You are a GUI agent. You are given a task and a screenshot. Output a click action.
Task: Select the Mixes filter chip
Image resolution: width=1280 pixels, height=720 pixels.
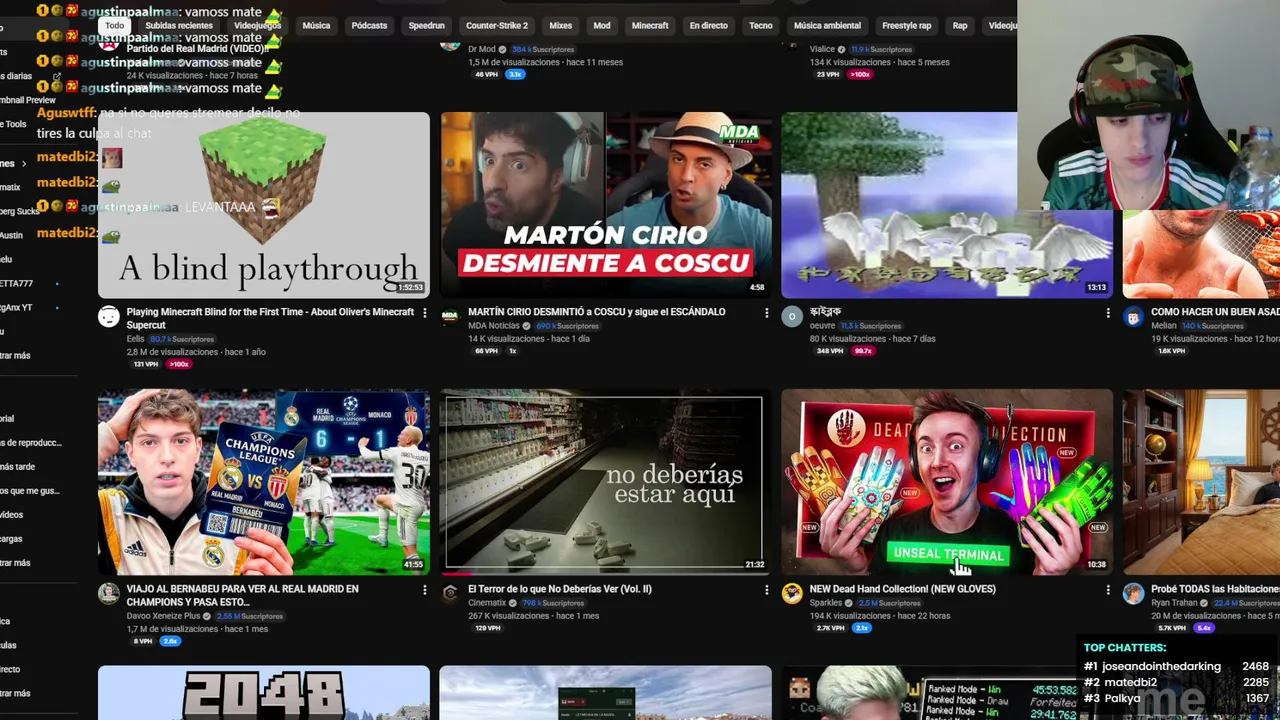[561, 25]
